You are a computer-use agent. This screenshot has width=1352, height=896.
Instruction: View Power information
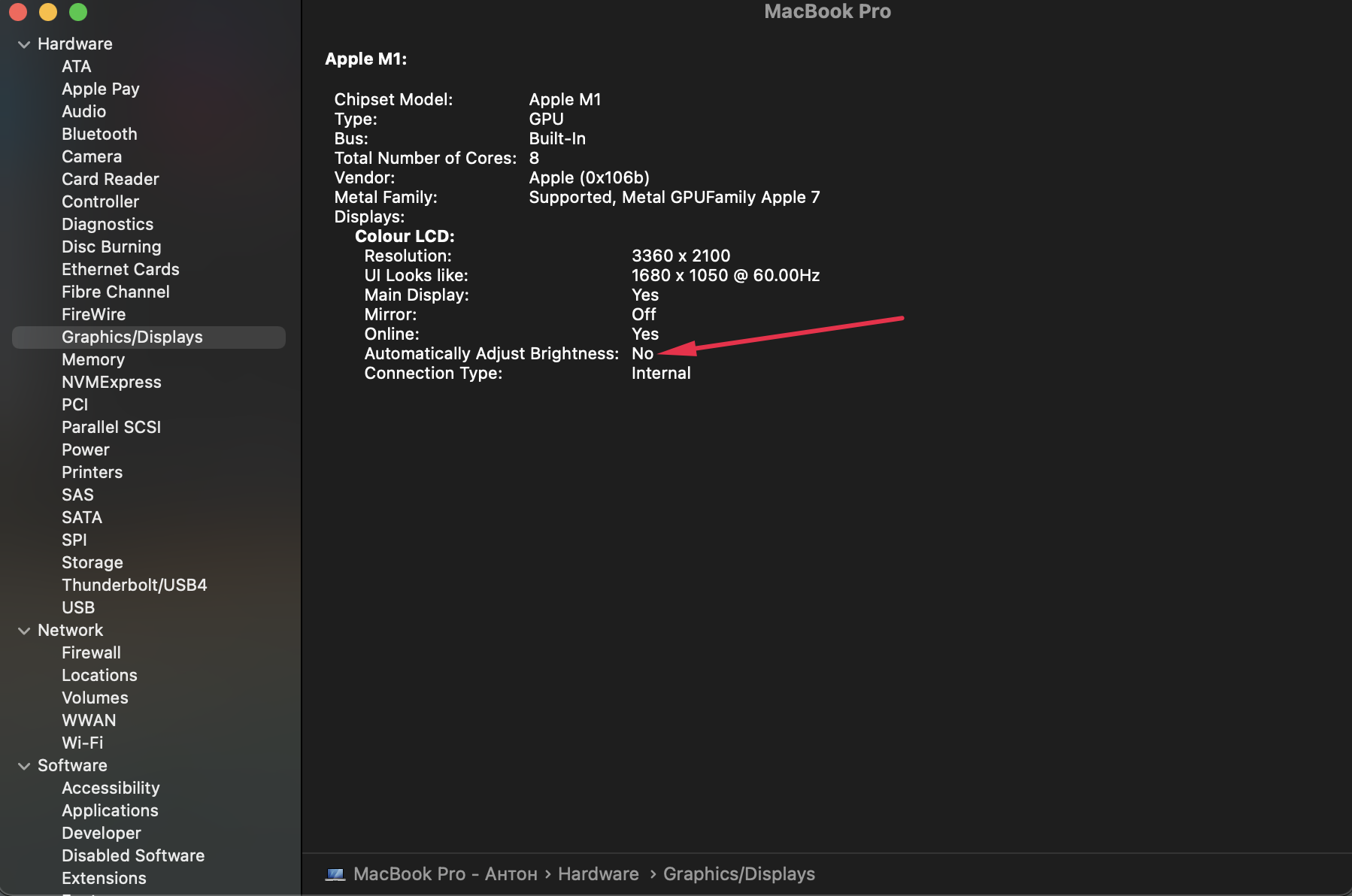pyautogui.click(x=86, y=450)
